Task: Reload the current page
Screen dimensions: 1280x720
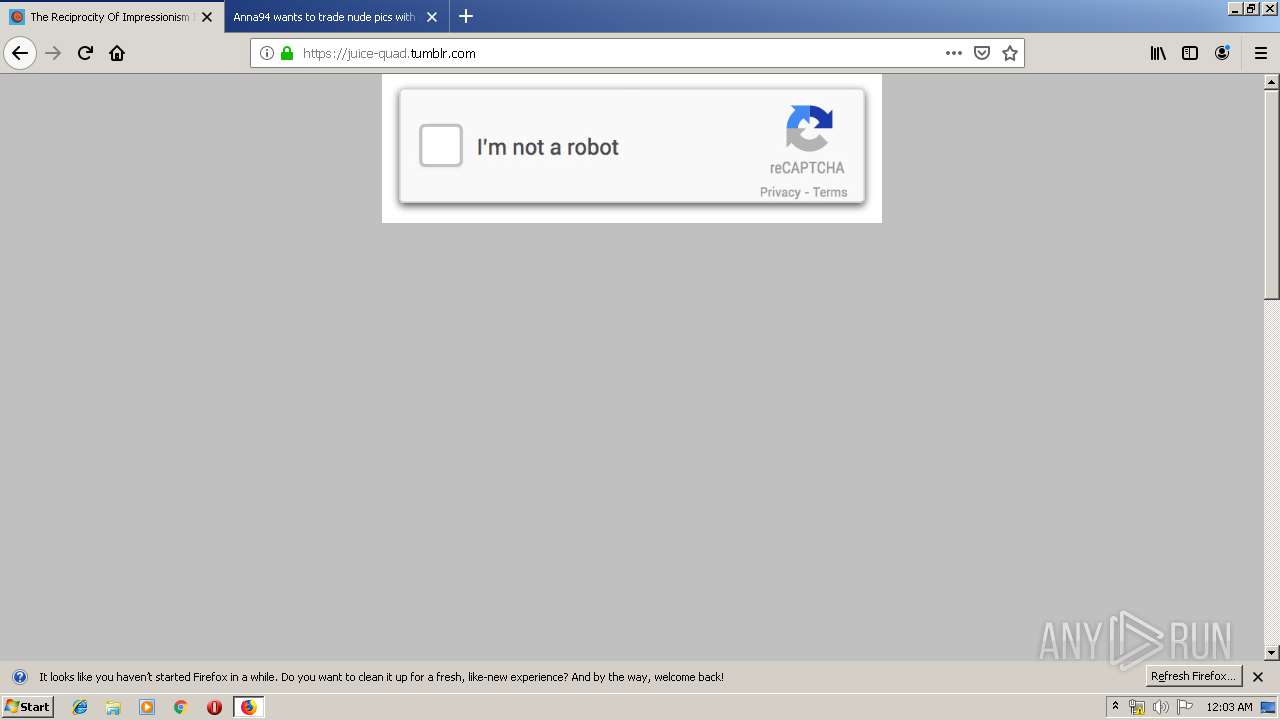Action: 85,53
